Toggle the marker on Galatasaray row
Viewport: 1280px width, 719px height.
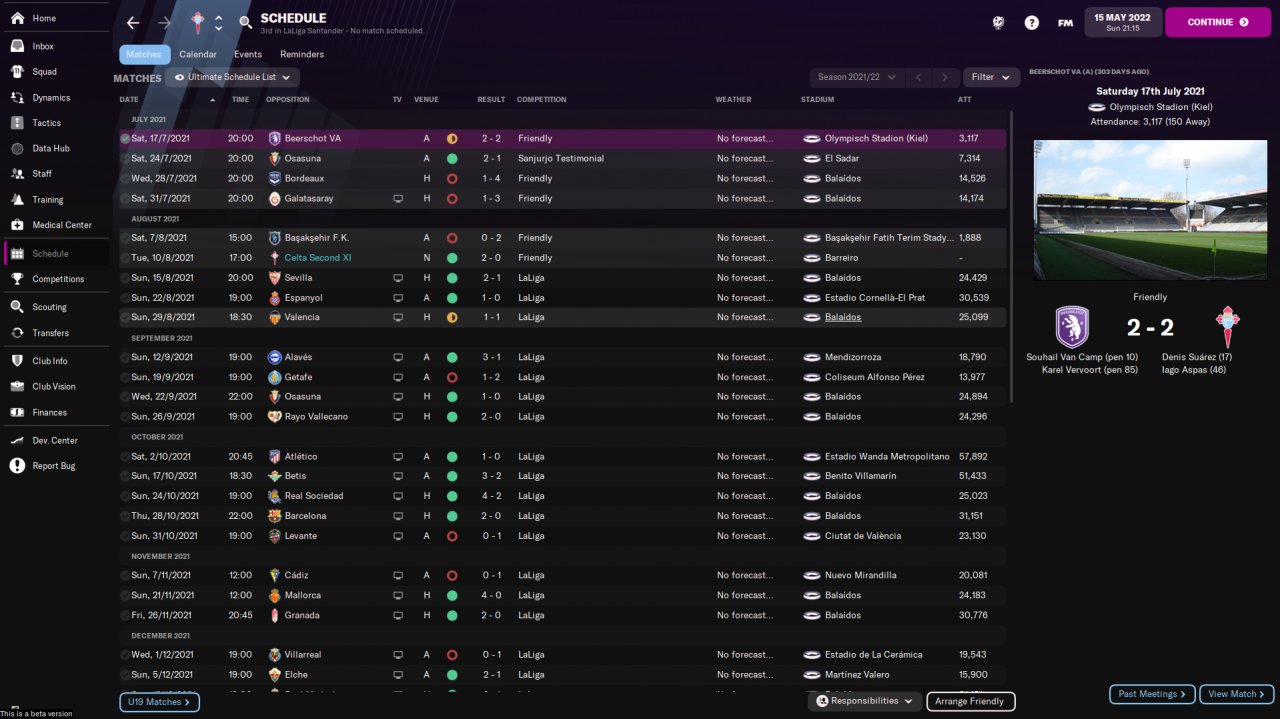click(x=125, y=199)
